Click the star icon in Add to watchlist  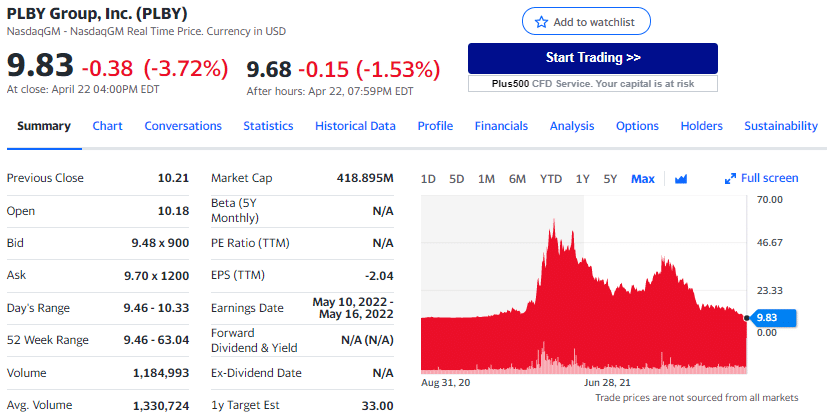(541, 22)
